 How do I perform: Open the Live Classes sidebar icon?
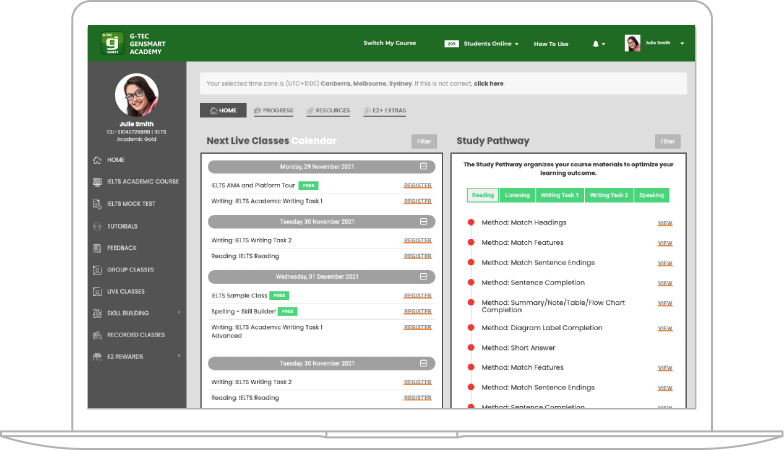tap(98, 292)
